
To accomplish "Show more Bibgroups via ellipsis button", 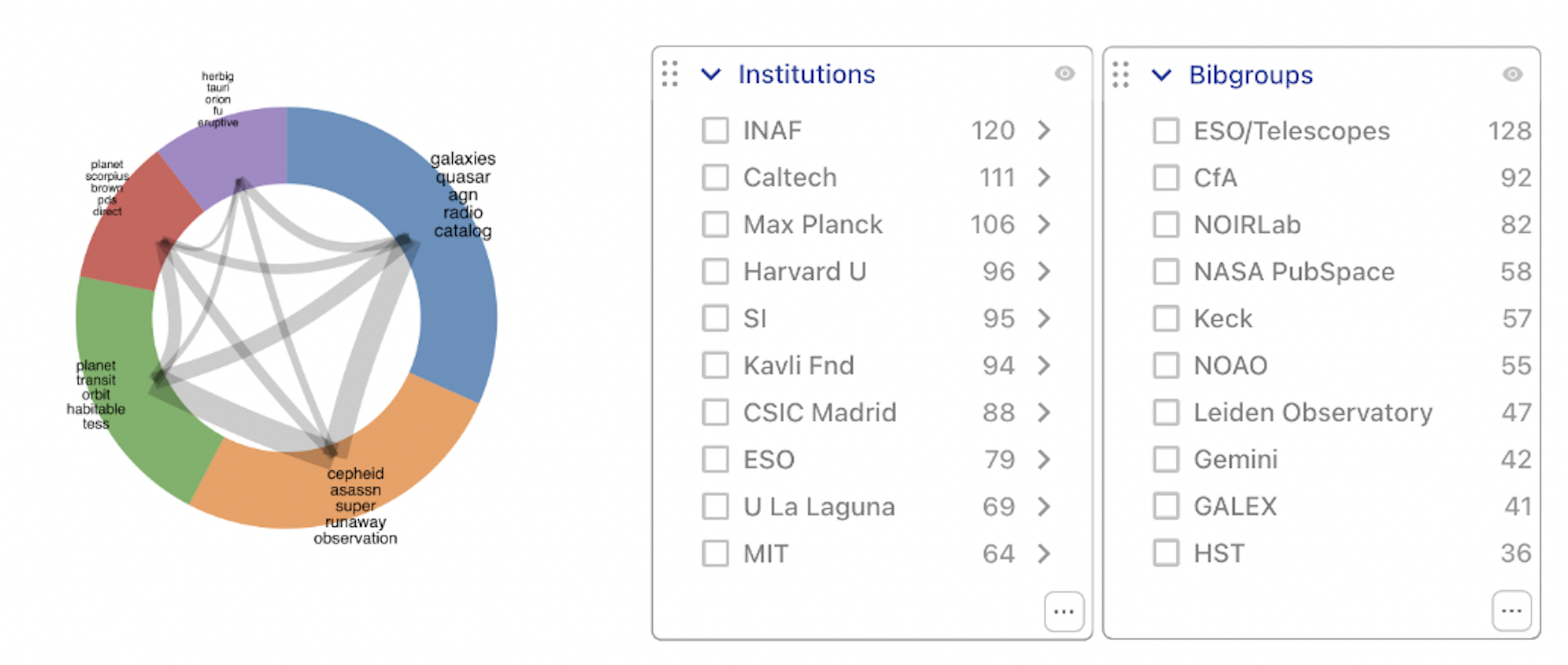I will point(1512,610).
